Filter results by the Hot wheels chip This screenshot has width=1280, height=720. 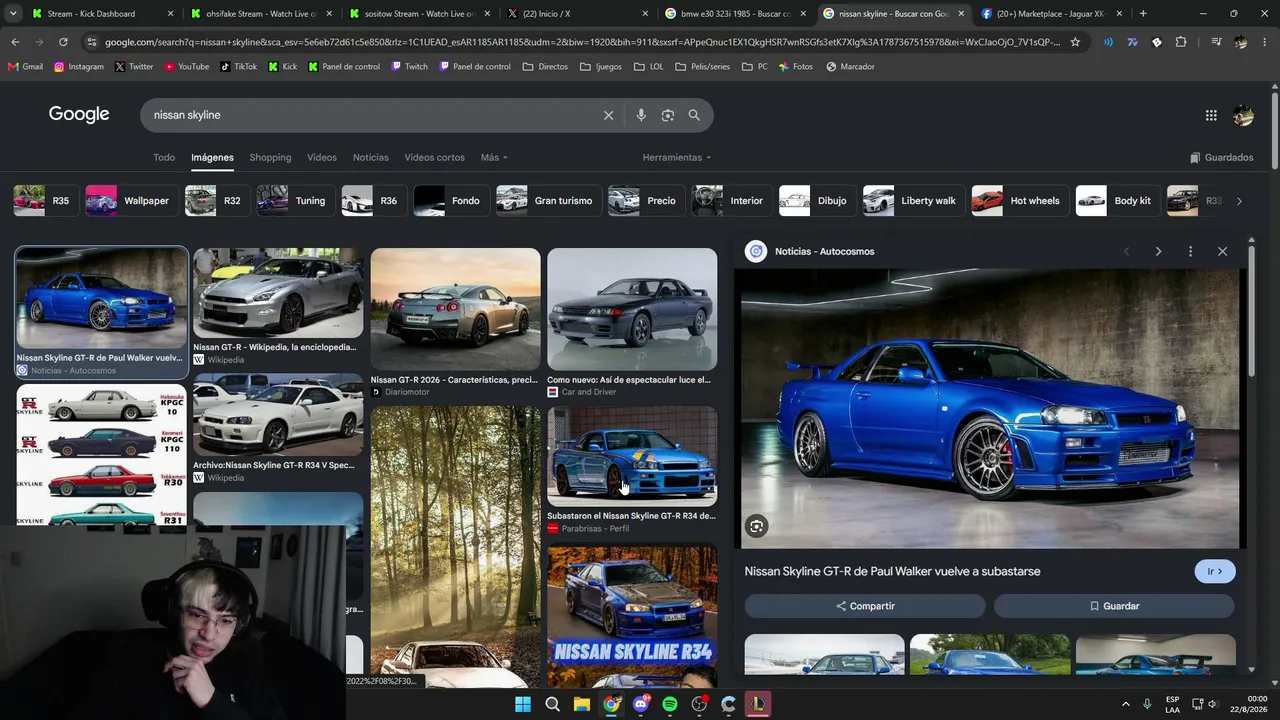(1018, 201)
